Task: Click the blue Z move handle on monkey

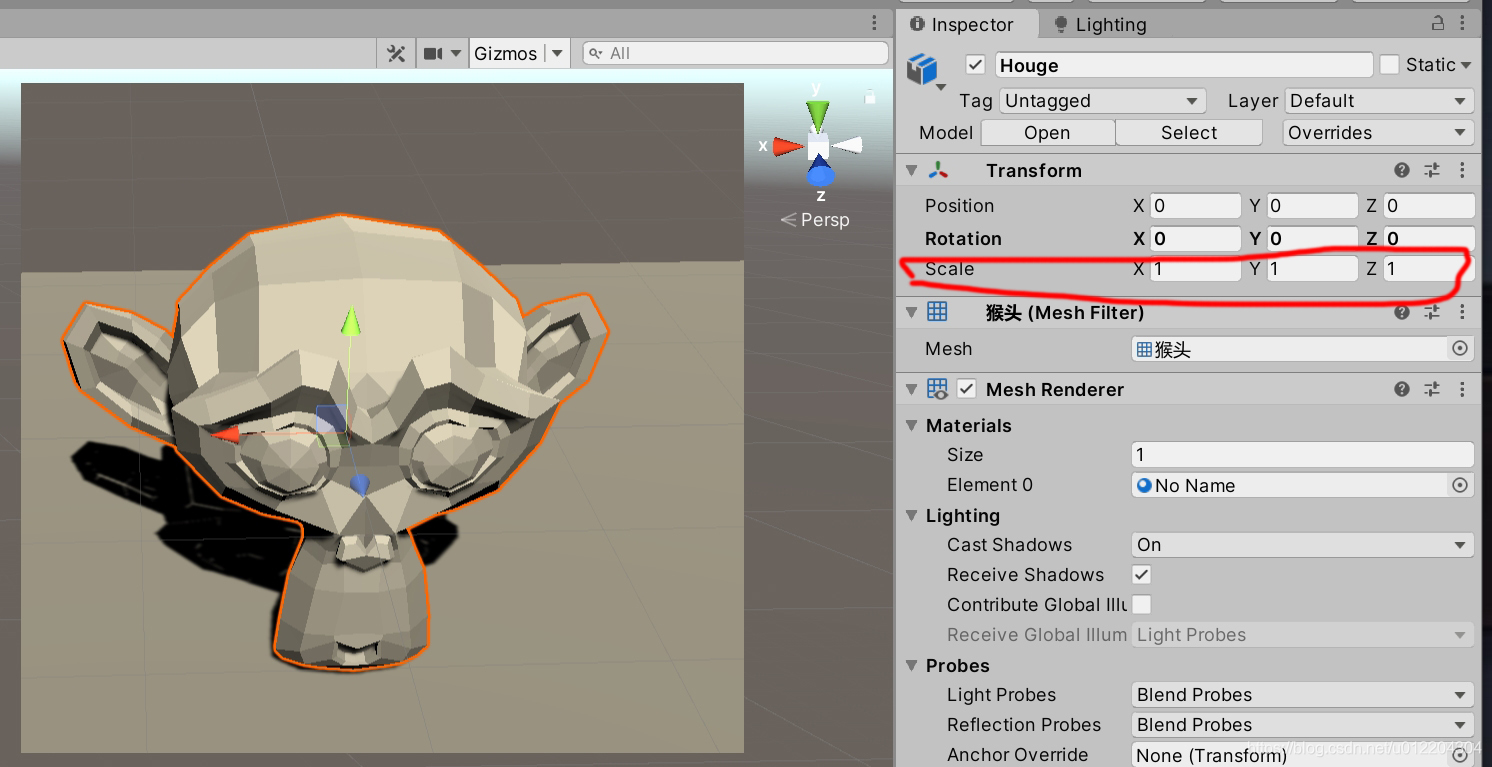Action: (360, 485)
